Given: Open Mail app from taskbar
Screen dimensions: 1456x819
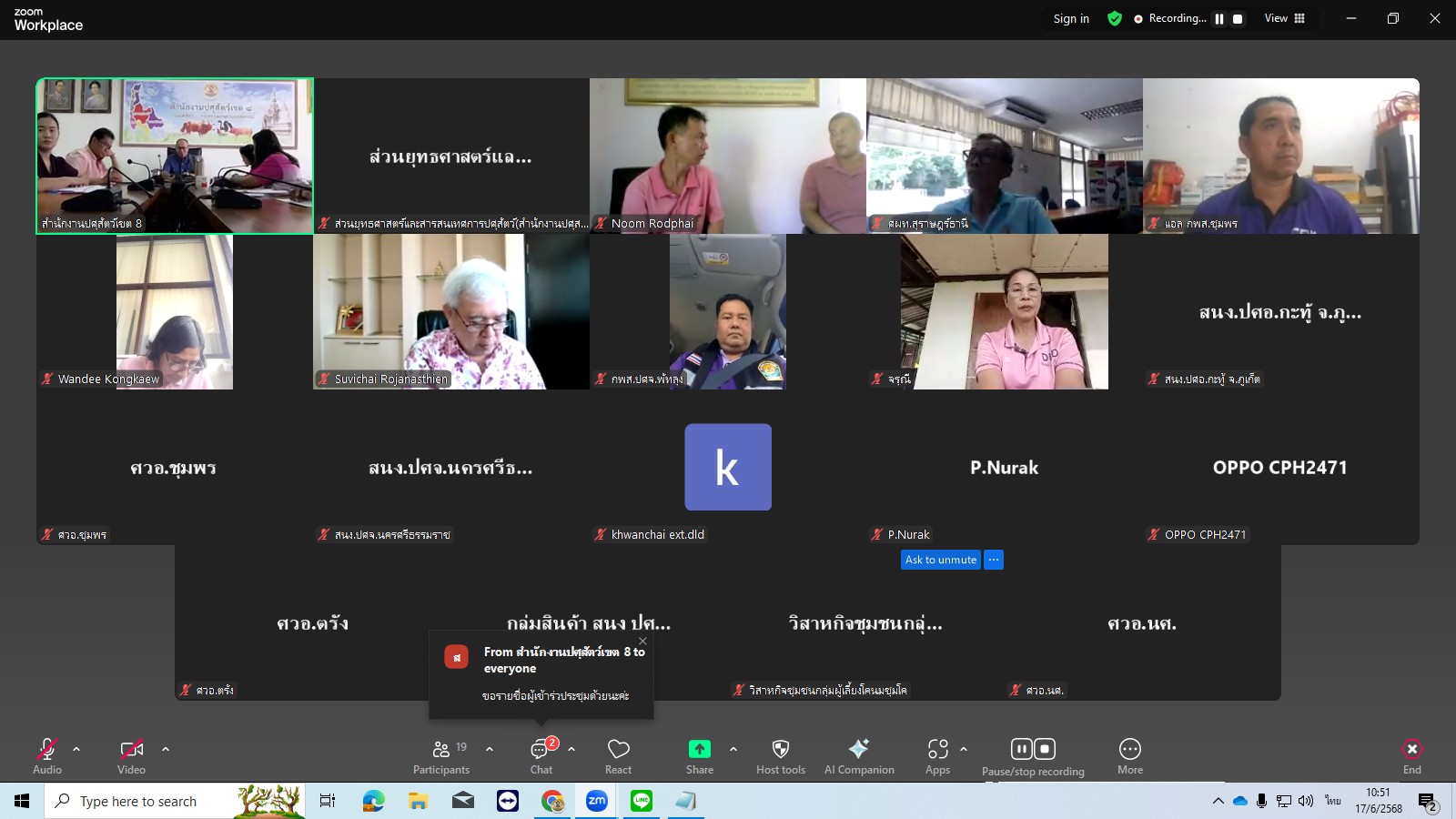Looking at the screenshot, I should (462, 801).
